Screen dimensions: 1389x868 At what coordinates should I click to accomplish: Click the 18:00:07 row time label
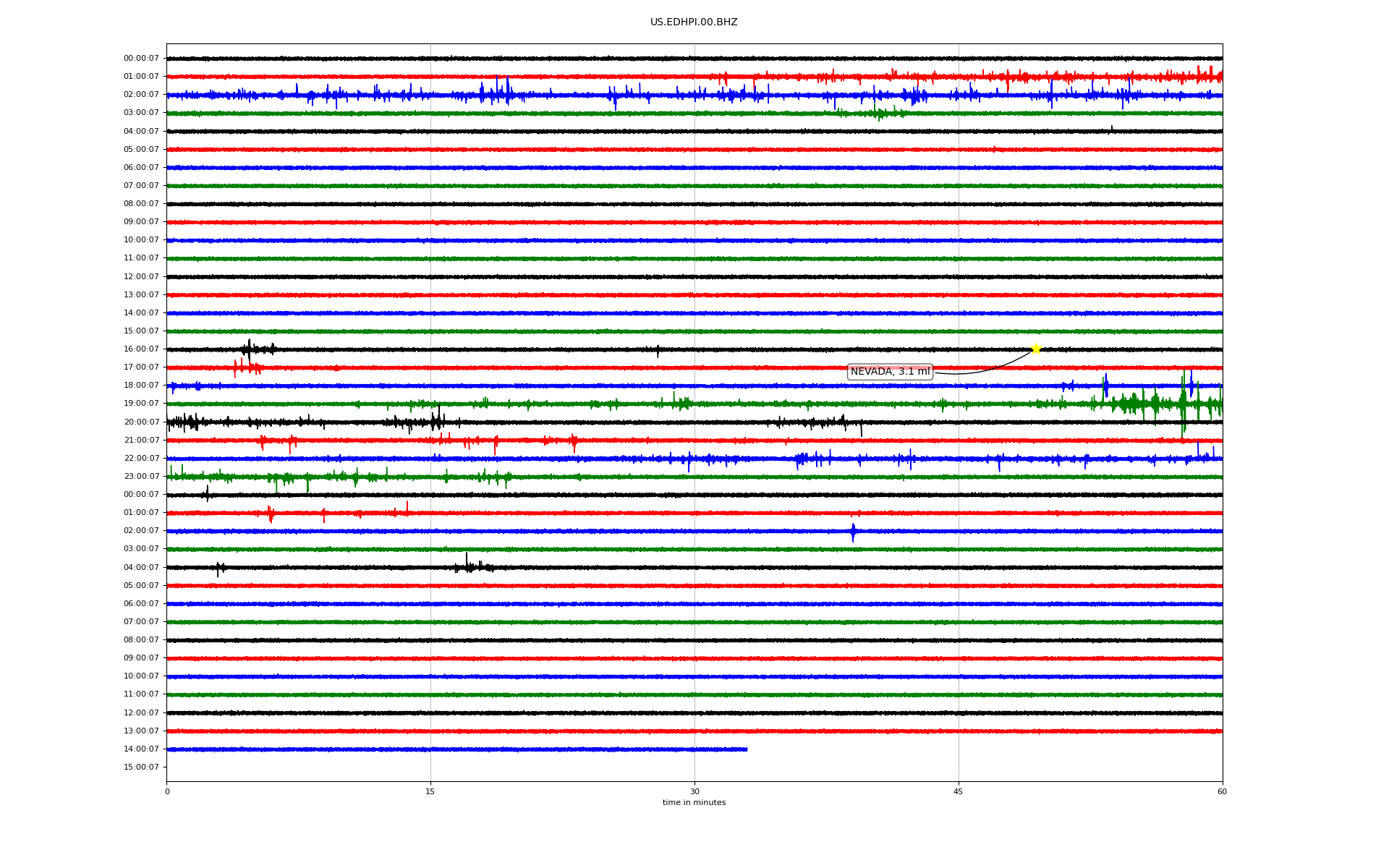[x=141, y=386]
